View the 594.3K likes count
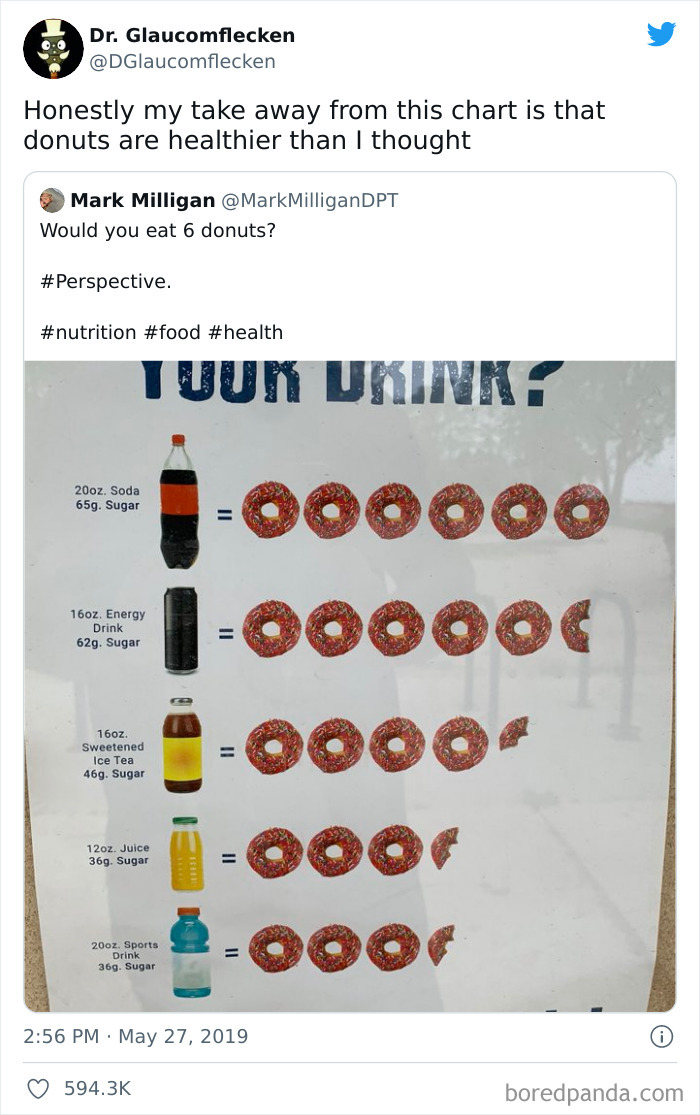The width and height of the screenshot is (700, 1115). (97, 1088)
